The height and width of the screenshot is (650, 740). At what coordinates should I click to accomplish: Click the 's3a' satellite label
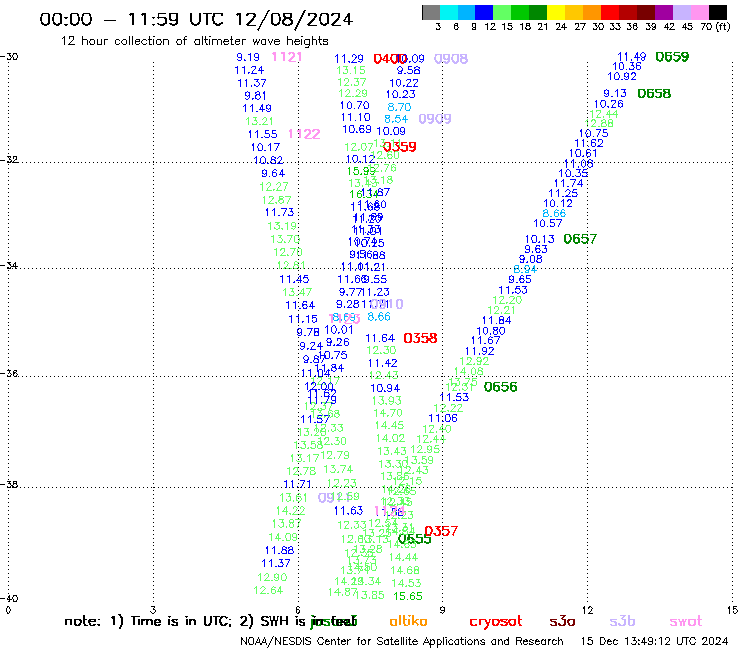pyautogui.click(x=562, y=621)
